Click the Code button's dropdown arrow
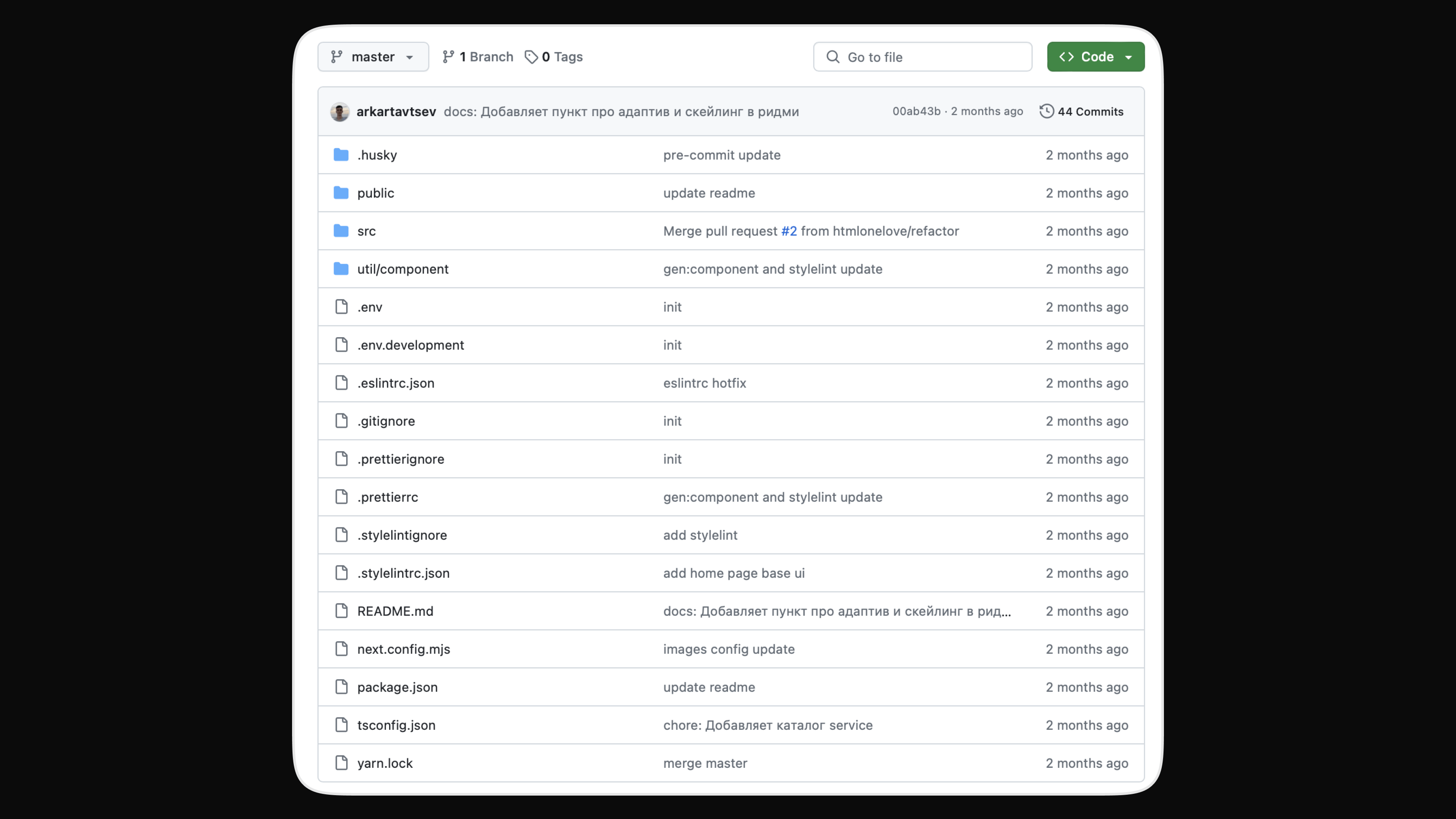1456x819 pixels. (1129, 57)
